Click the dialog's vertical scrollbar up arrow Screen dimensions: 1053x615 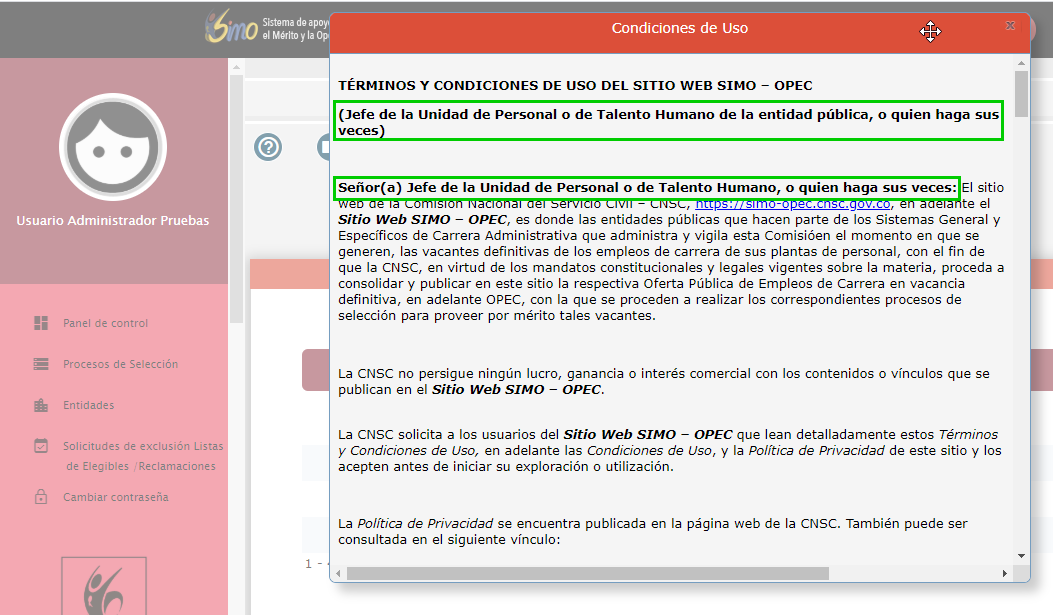point(1021,63)
